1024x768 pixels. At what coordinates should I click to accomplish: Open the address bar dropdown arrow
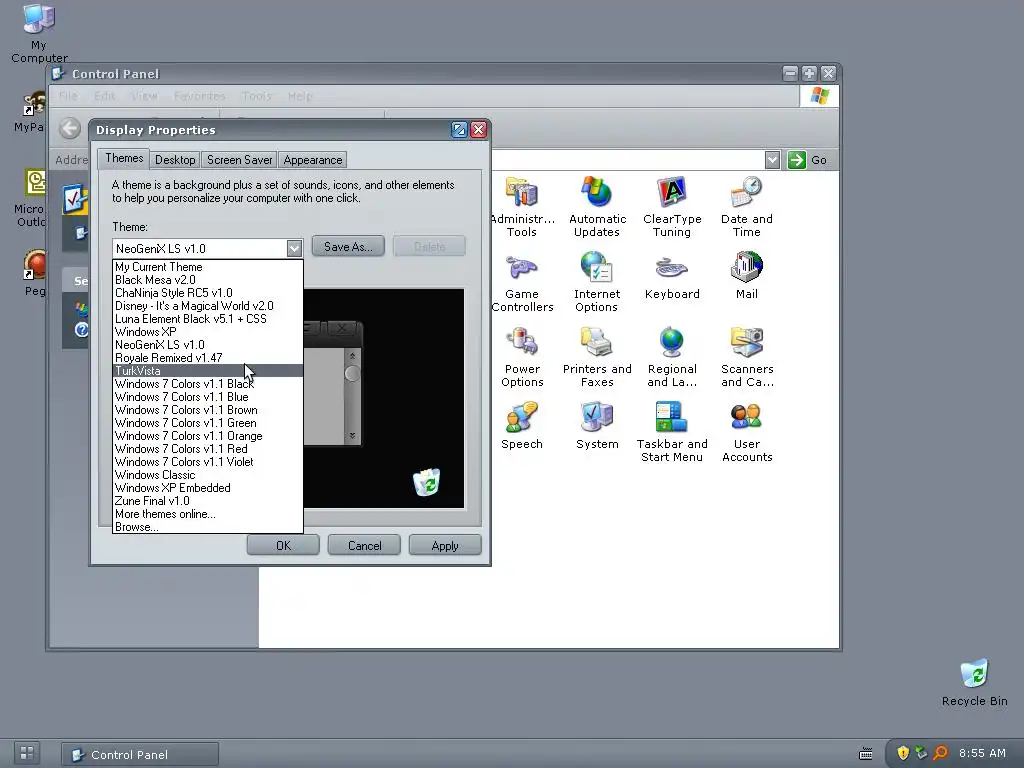[x=772, y=160]
